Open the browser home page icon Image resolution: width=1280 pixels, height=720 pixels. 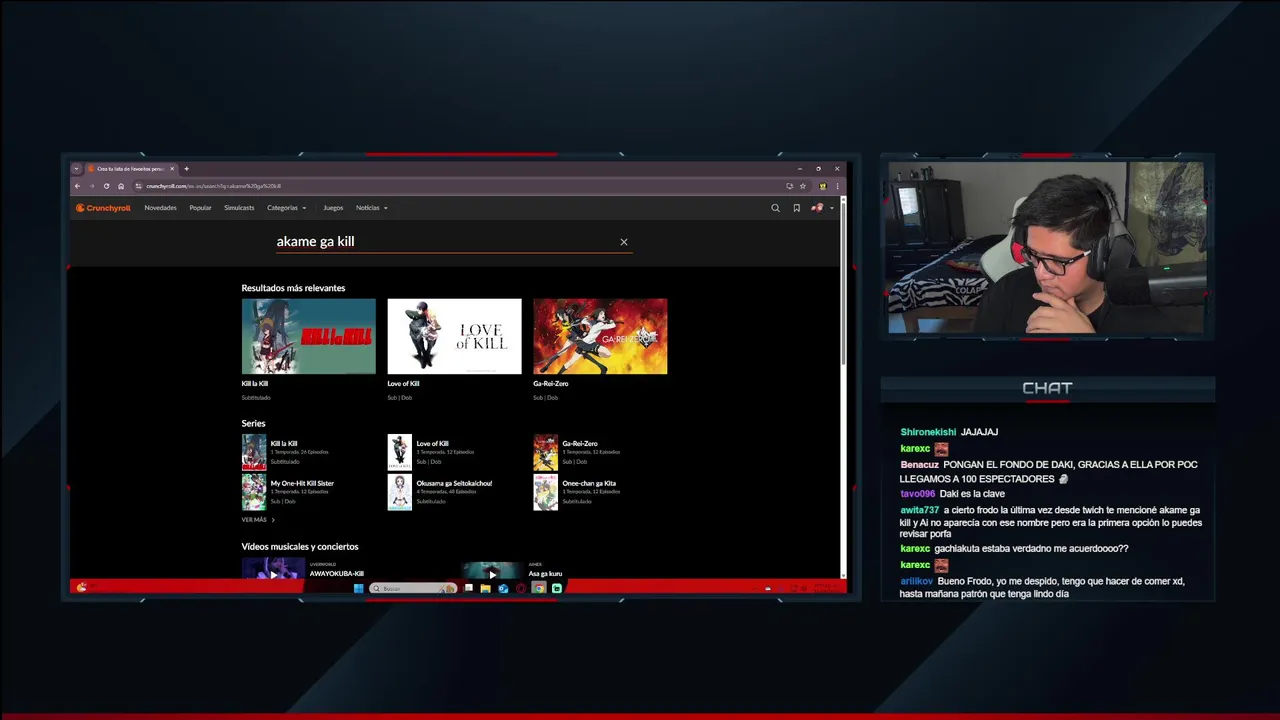click(x=121, y=186)
